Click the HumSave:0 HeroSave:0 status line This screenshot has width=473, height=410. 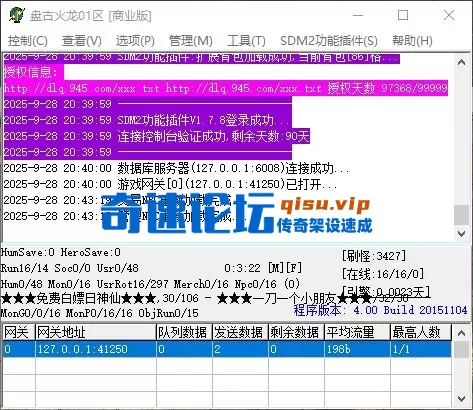click(x=61, y=252)
